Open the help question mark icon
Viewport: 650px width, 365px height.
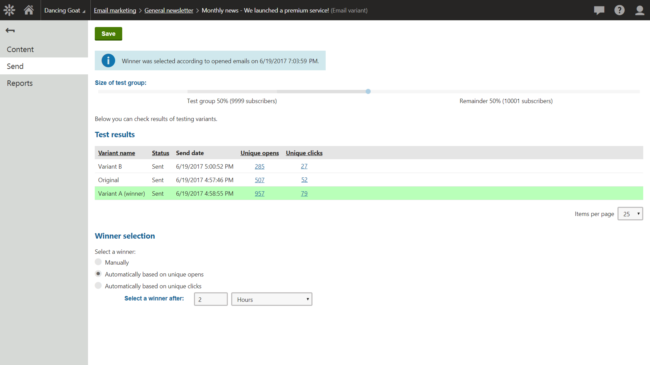(619, 10)
